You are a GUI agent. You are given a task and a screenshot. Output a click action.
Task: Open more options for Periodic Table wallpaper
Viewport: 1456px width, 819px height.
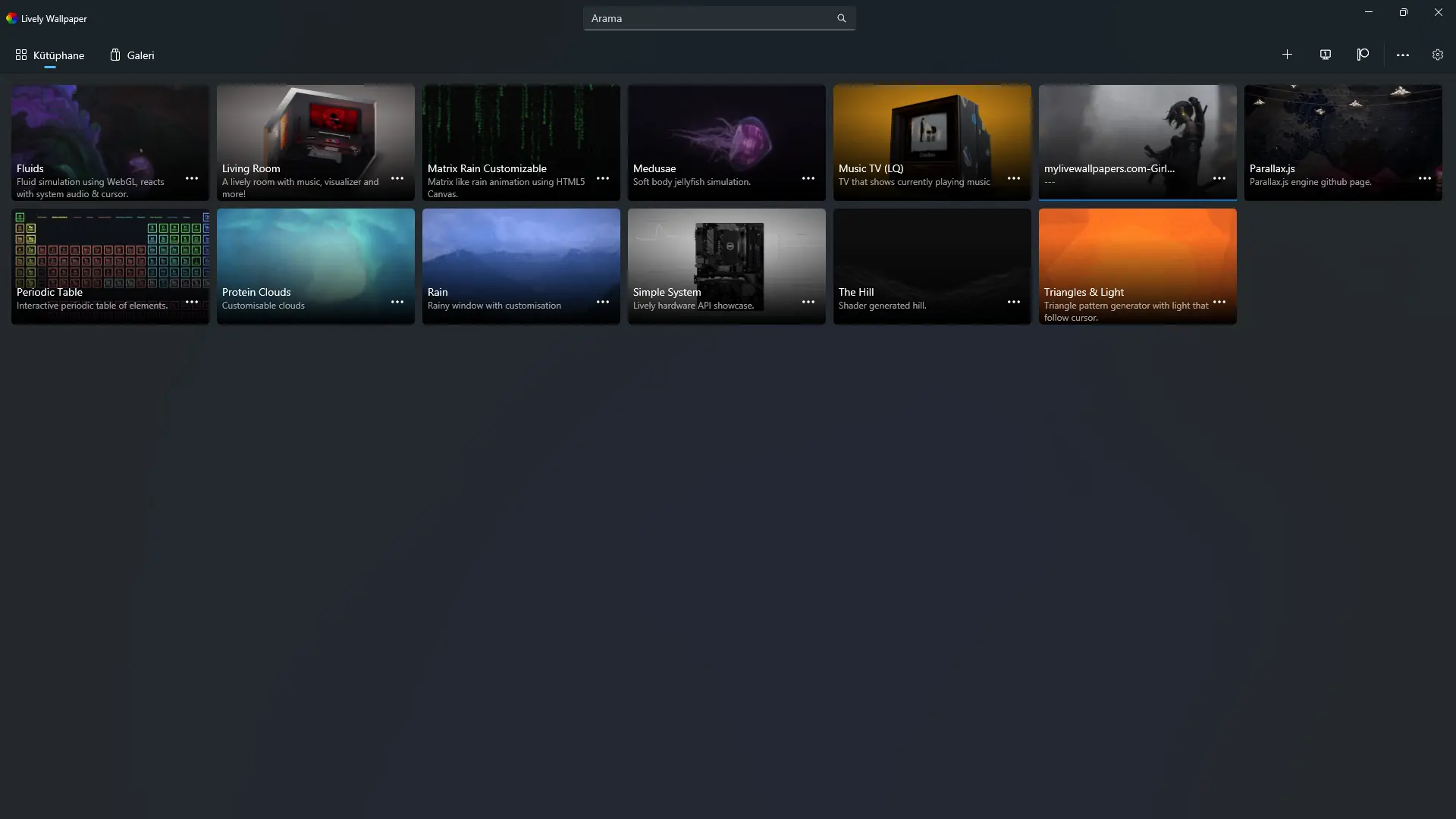point(192,302)
